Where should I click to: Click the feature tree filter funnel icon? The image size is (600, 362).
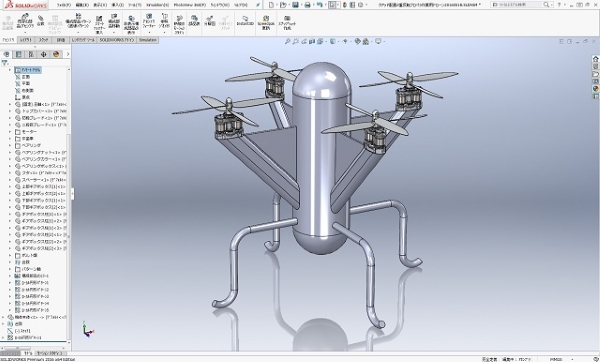click(5, 63)
